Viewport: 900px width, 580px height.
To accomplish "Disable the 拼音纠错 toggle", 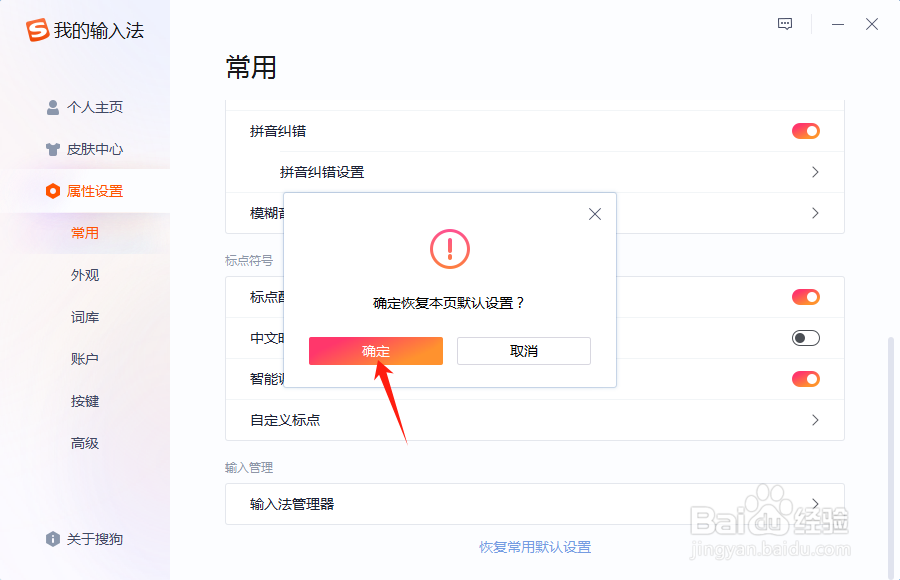I will [x=805, y=130].
